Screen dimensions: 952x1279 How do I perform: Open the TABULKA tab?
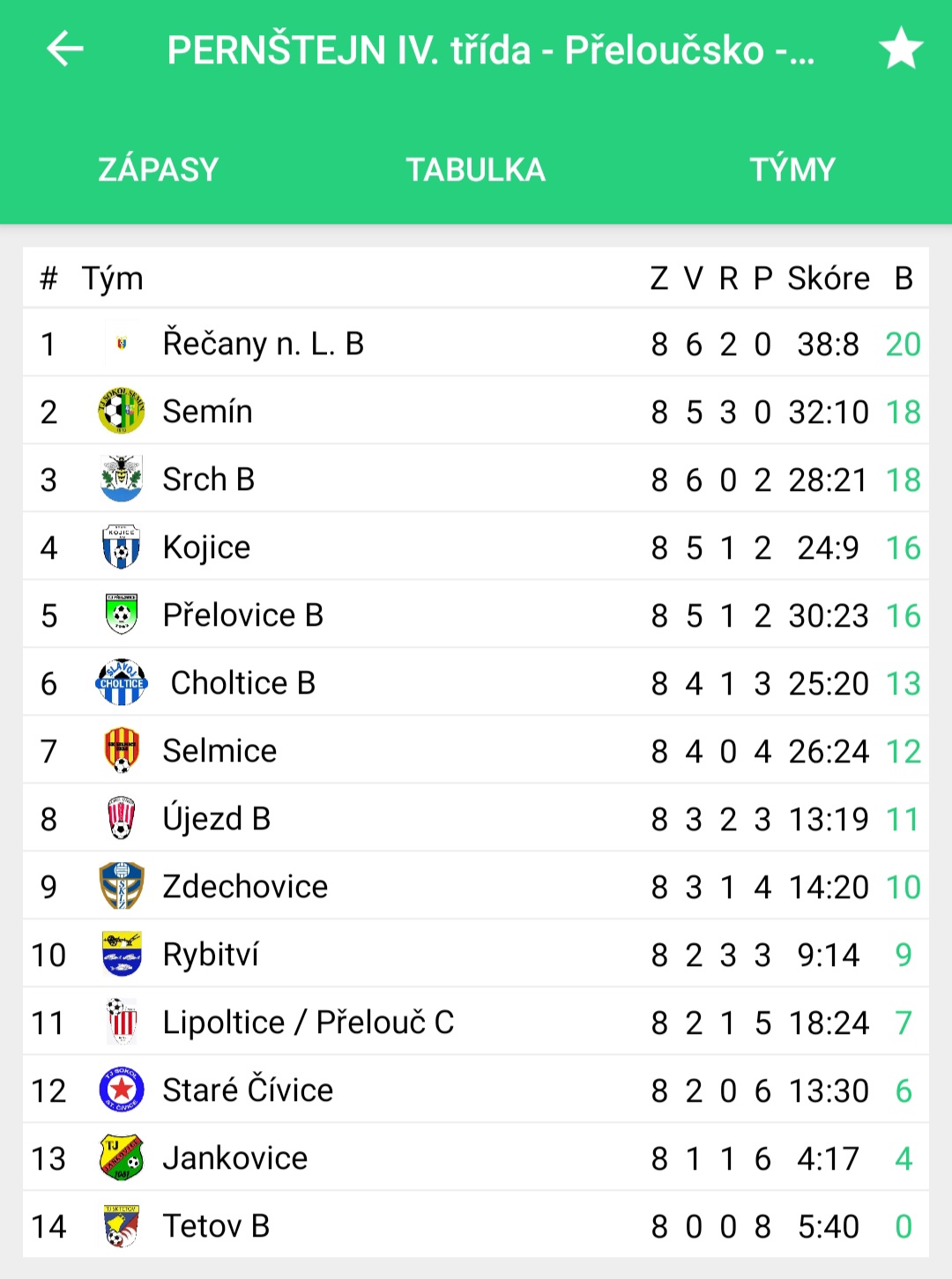click(476, 169)
